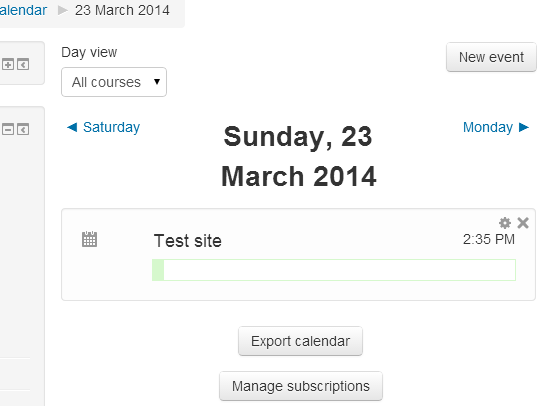Click the dropdown arrow on All courses
This screenshot has width=555, height=406.
(x=157, y=82)
